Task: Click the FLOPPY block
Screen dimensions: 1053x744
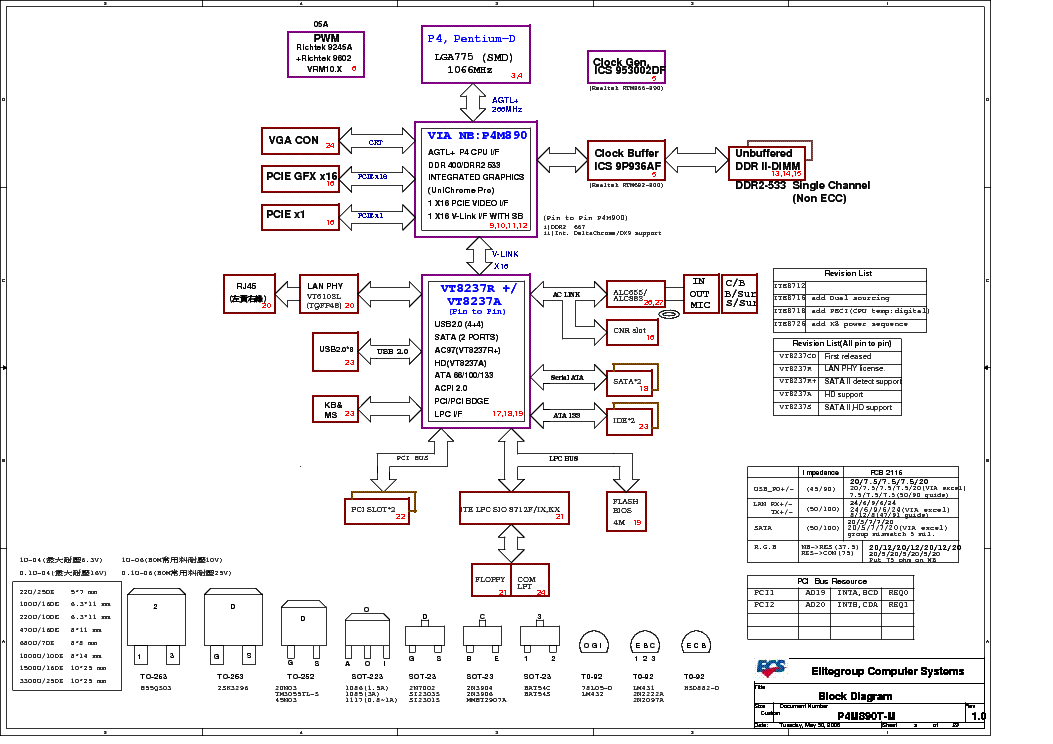Action: point(492,580)
